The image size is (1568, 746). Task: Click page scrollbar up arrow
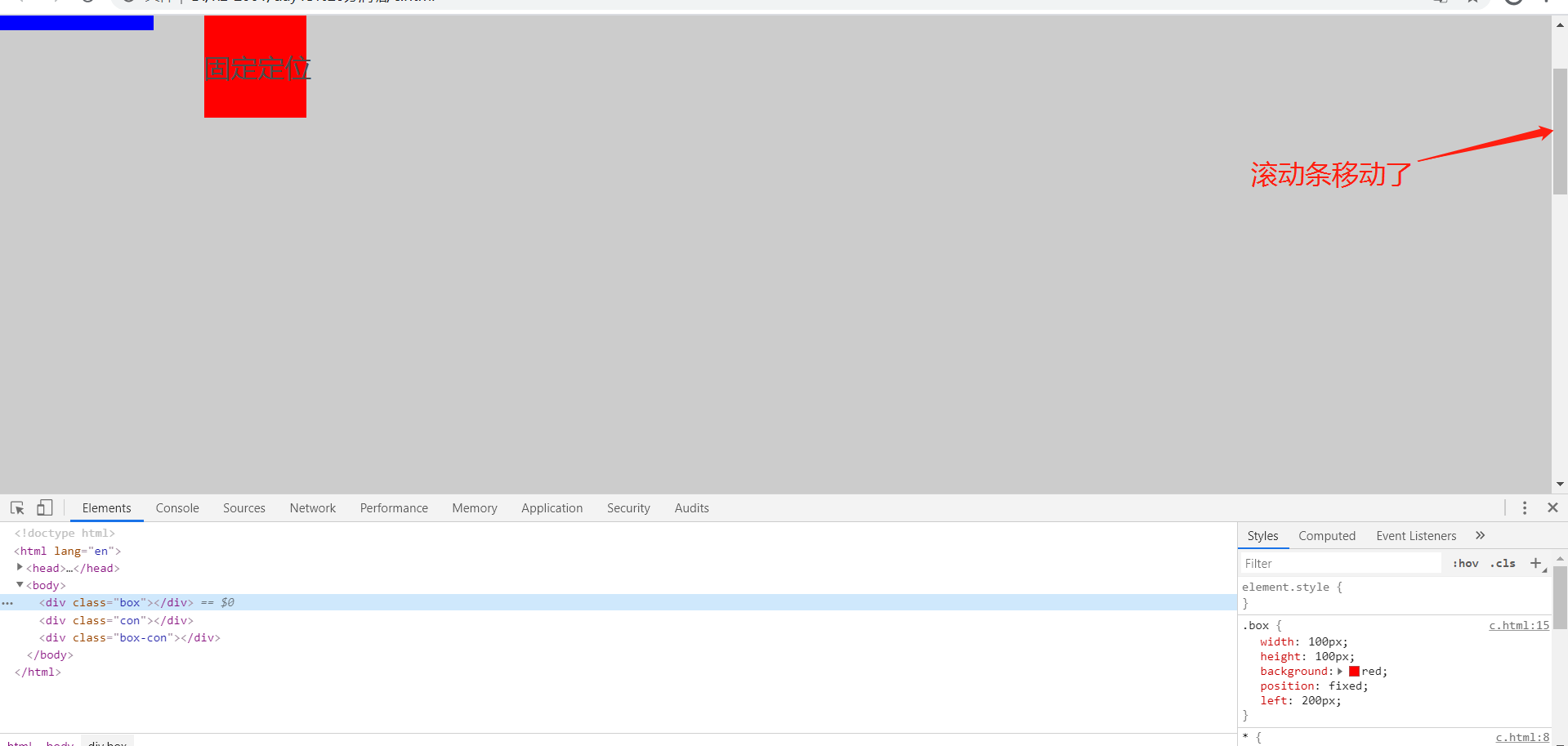tap(1560, 25)
